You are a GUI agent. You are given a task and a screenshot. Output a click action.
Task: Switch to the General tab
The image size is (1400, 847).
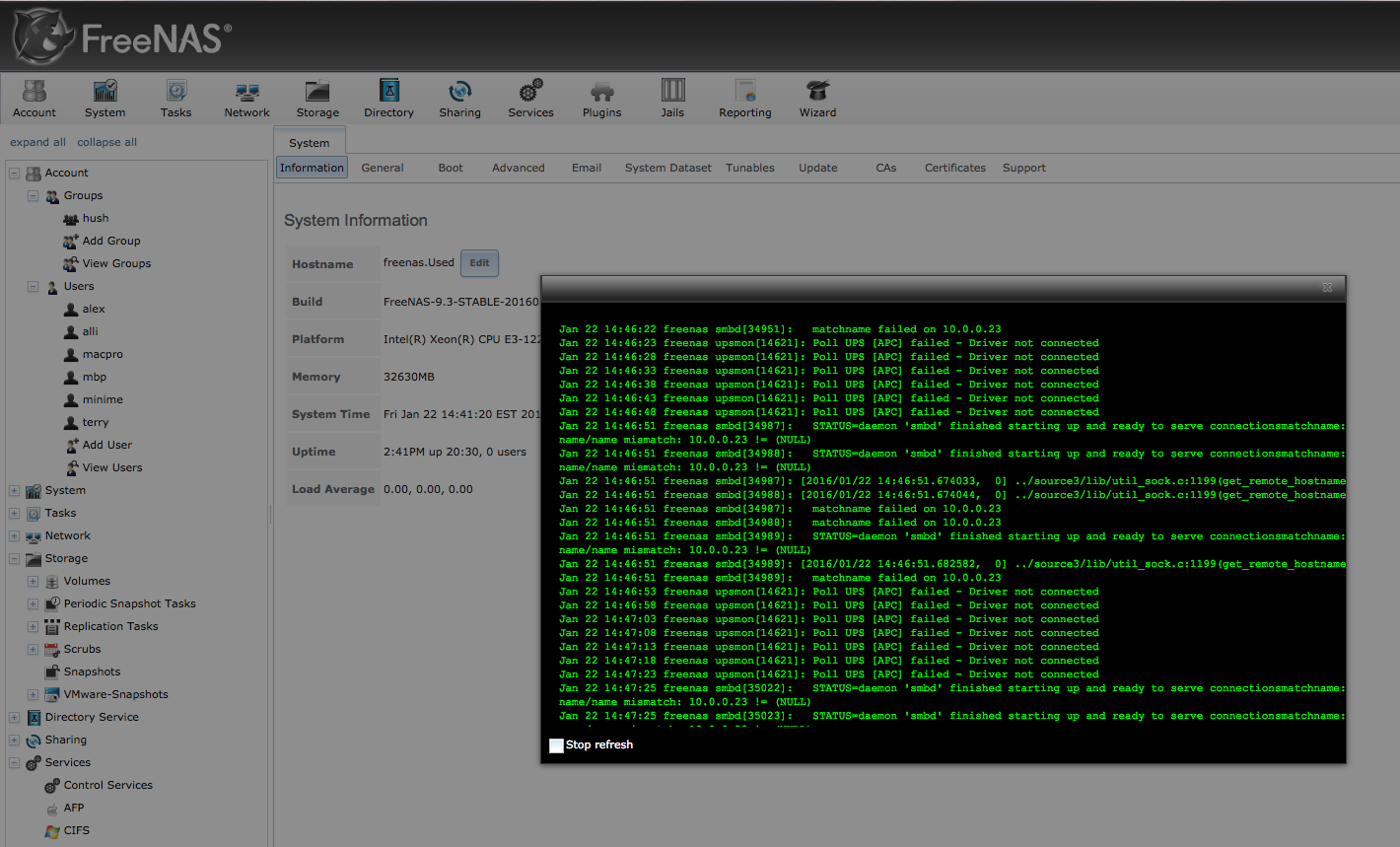(x=383, y=168)
